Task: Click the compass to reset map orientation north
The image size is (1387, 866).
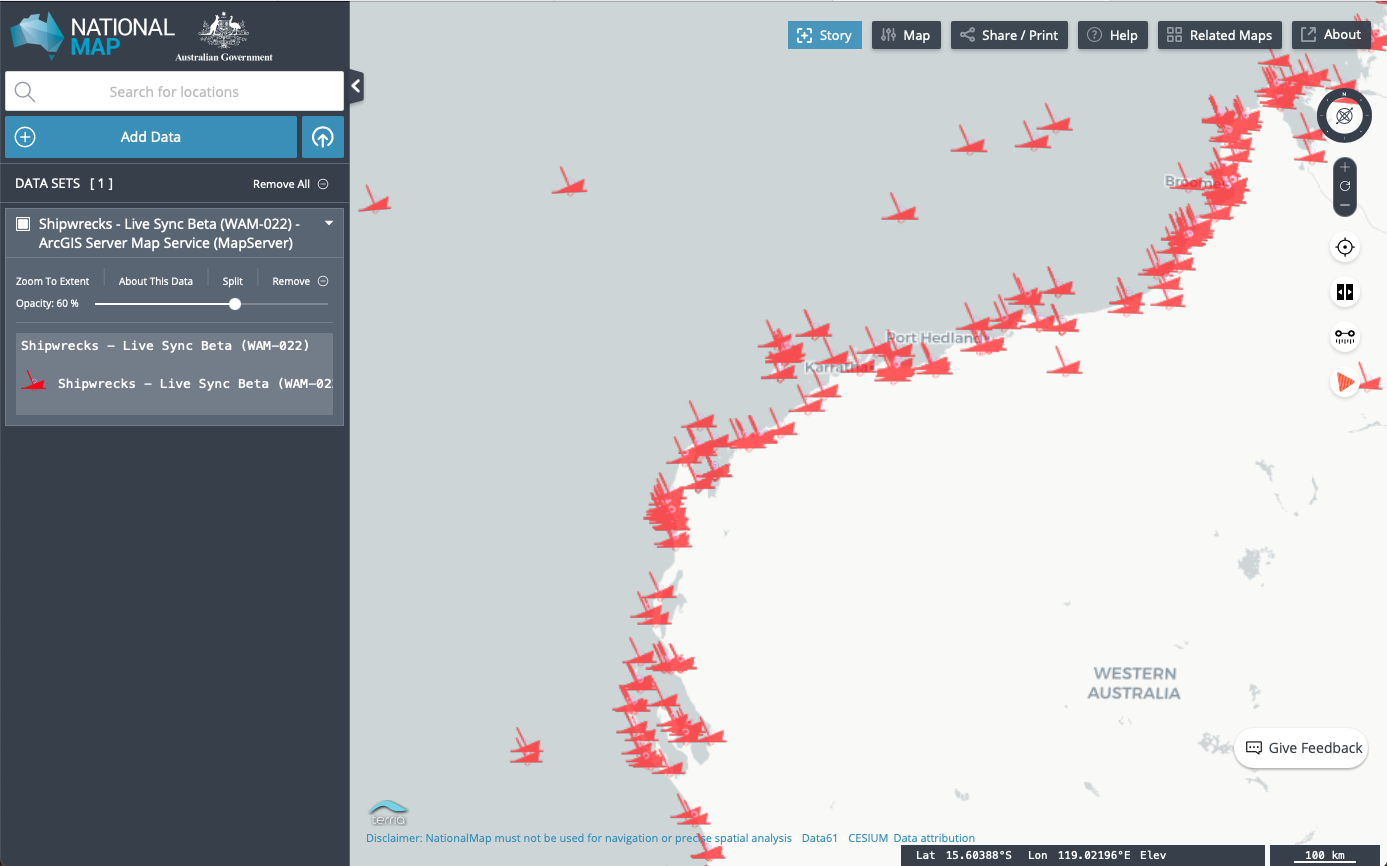Action: [1344, 115]
